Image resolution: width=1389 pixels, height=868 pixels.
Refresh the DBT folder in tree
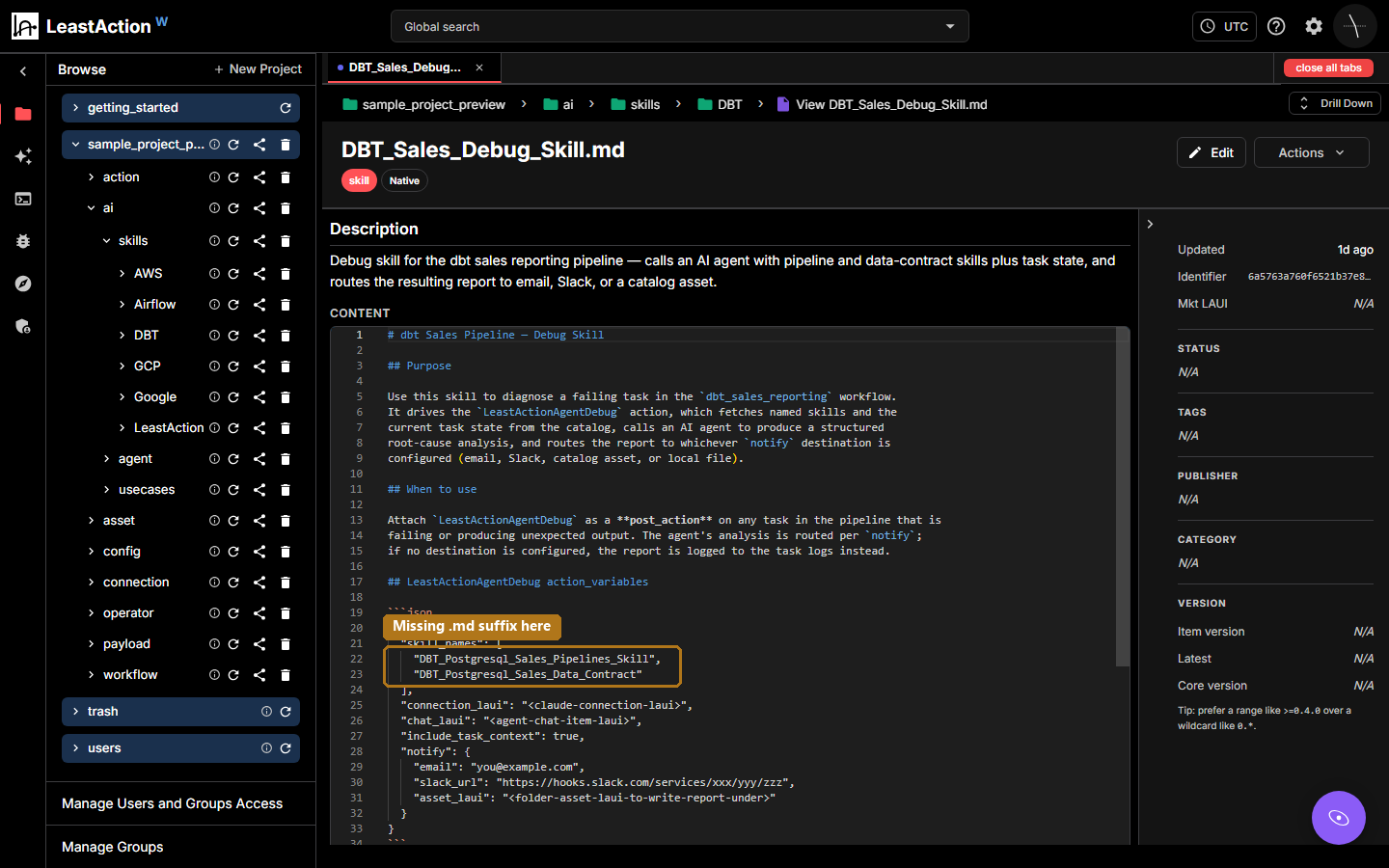pos(233,336)
